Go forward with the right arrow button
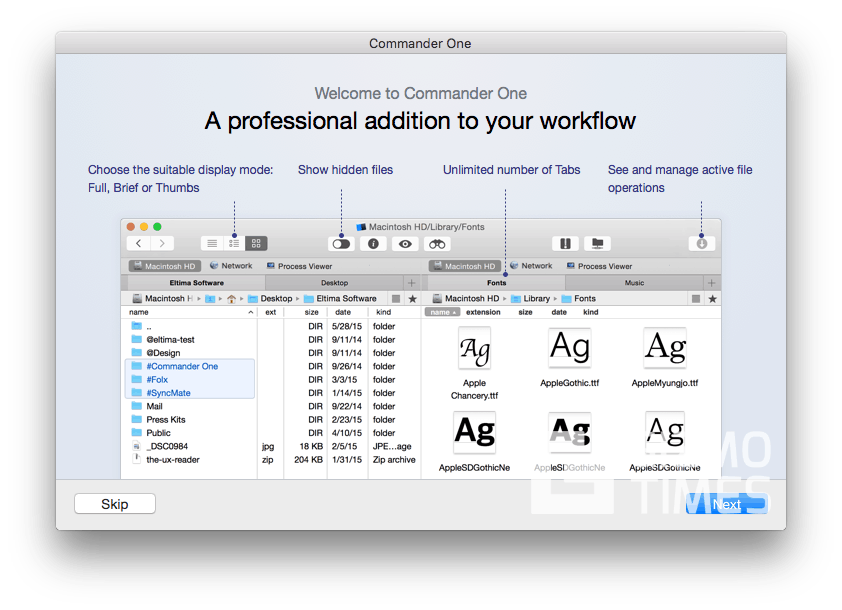Image resolution: width=842 pixels, height=610 pixels. click(x=162, y=243)
